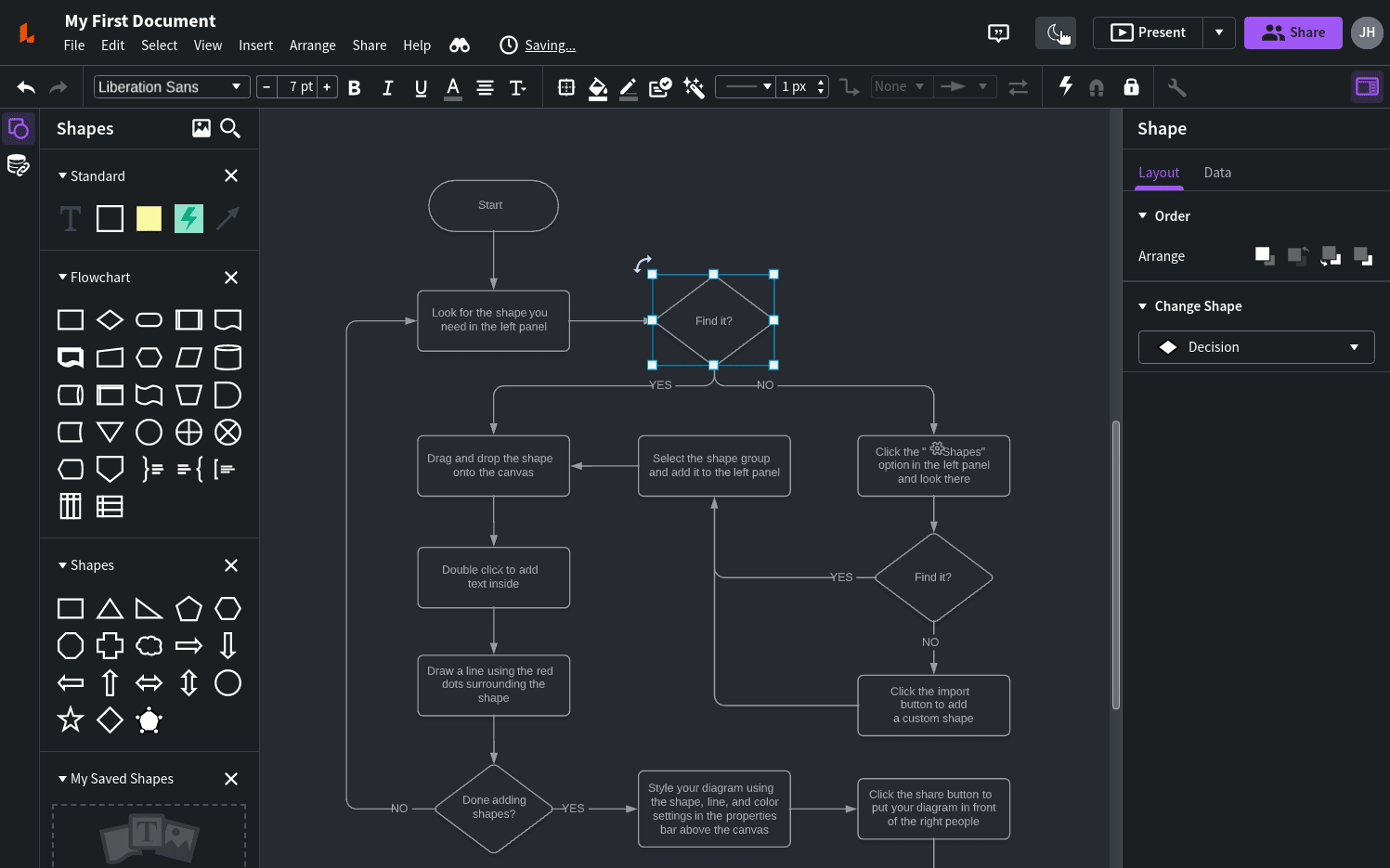Open the Select menu
The image size is (1390, 868).
click(159, 45)
